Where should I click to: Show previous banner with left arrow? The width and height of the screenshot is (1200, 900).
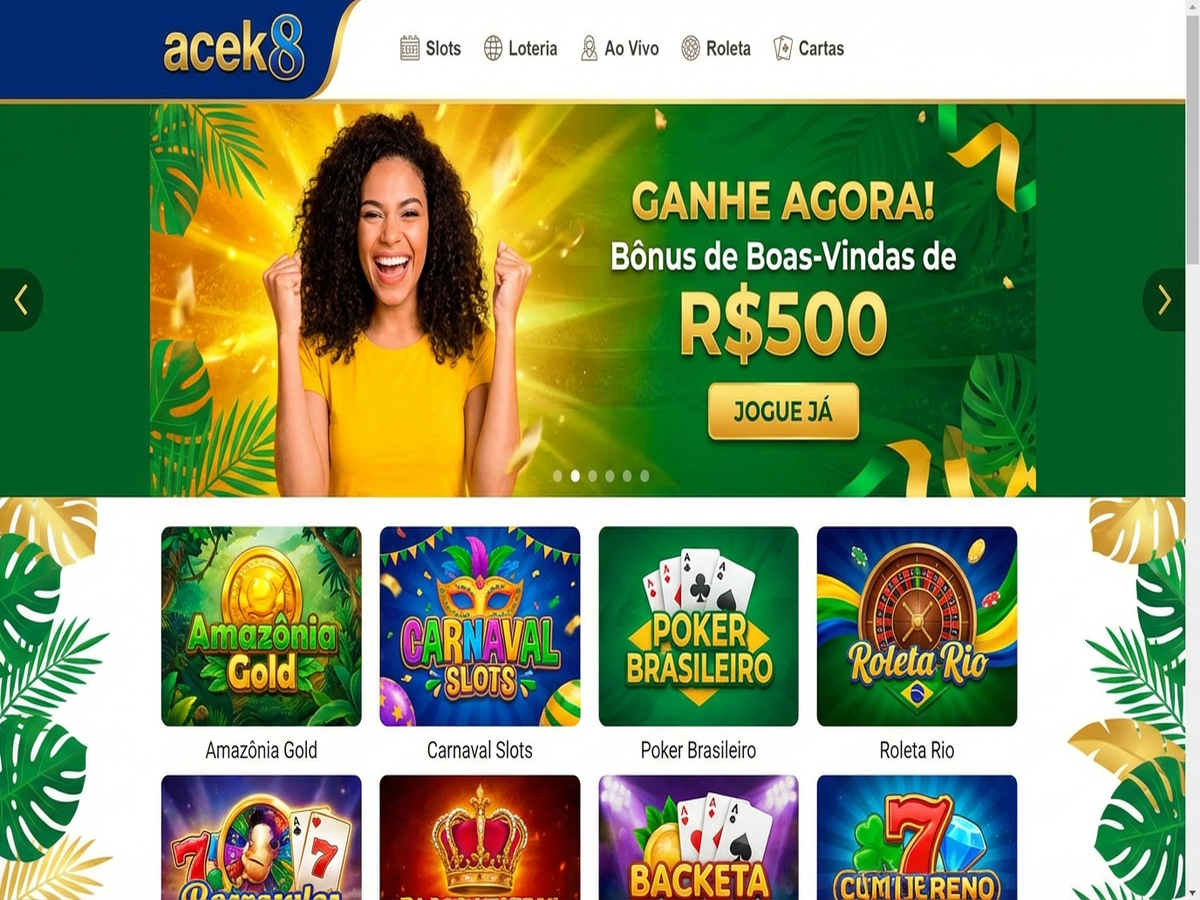click(x=21, y=300)
